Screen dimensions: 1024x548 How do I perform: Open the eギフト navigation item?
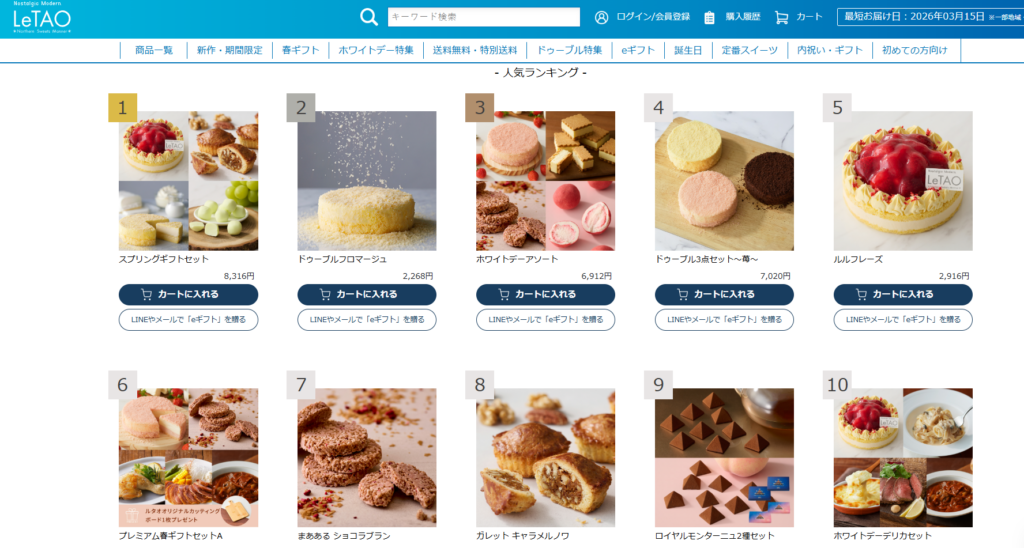point(638,50)
